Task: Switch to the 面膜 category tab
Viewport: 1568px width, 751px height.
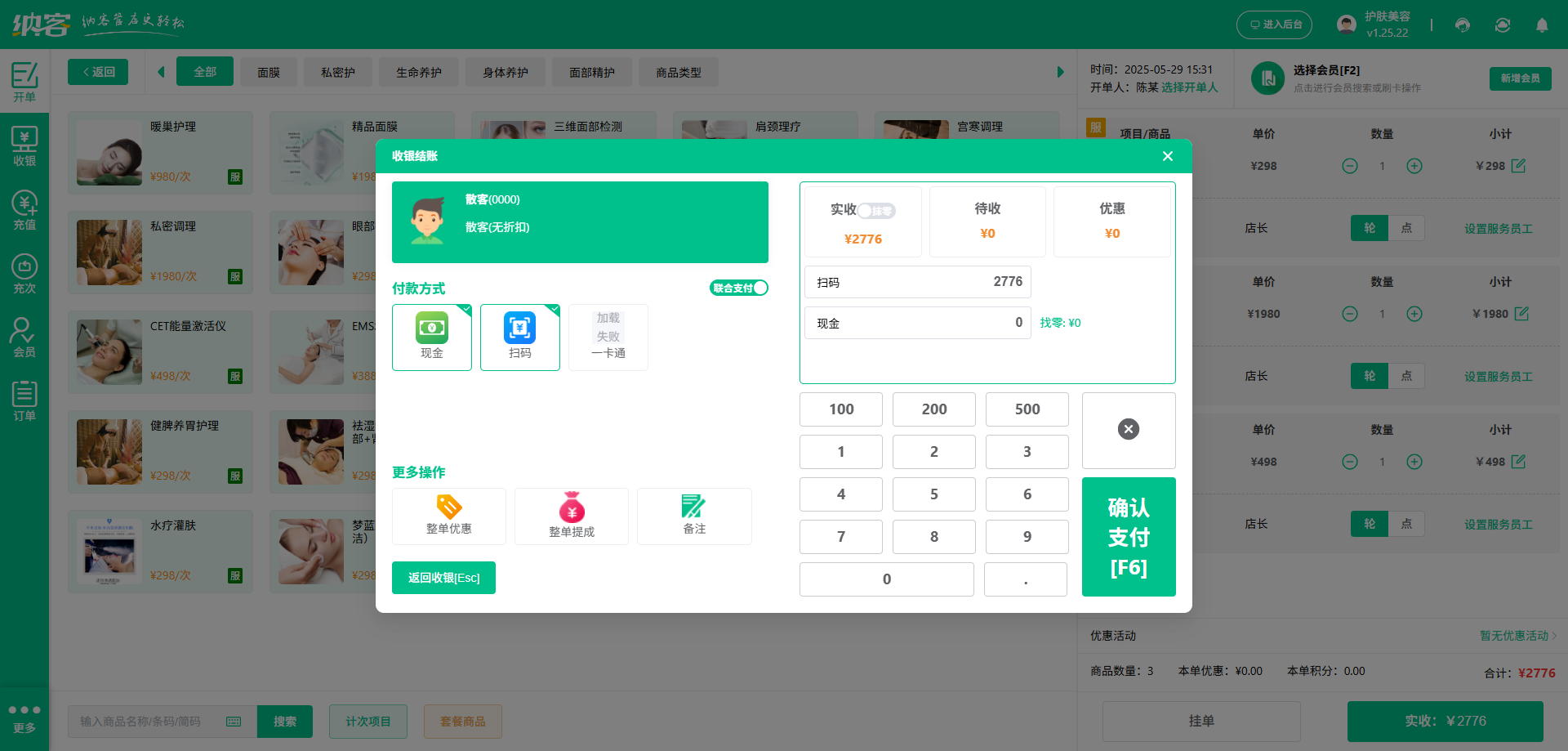Action: (269, 72)
